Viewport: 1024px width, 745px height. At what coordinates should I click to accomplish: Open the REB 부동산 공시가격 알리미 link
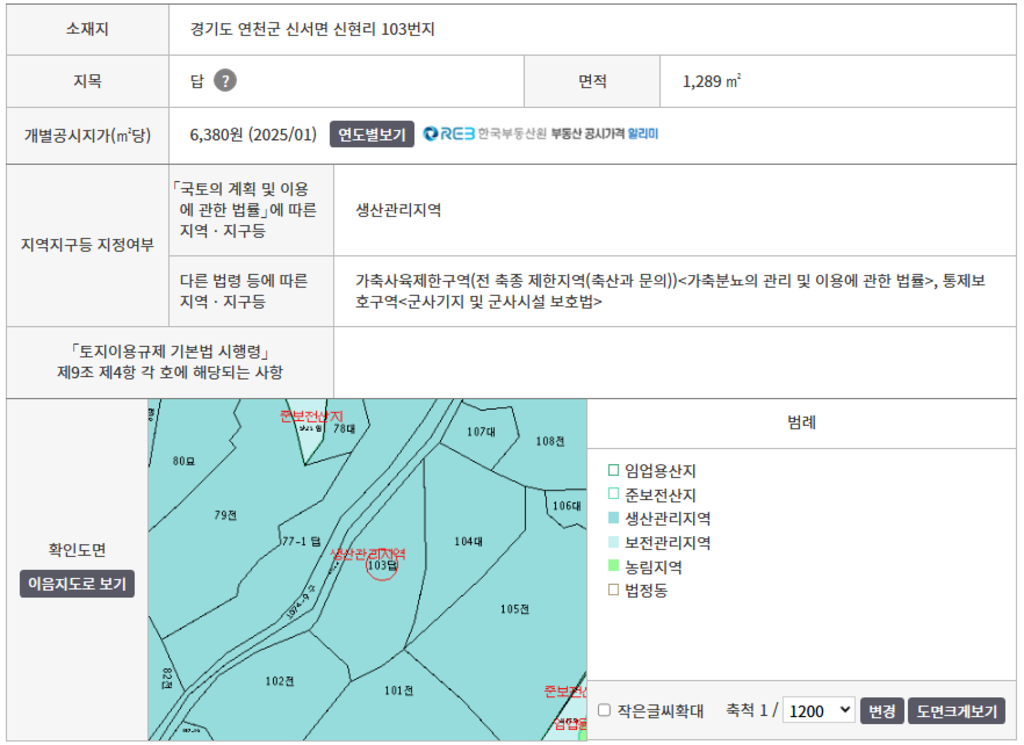pos(541,134)
